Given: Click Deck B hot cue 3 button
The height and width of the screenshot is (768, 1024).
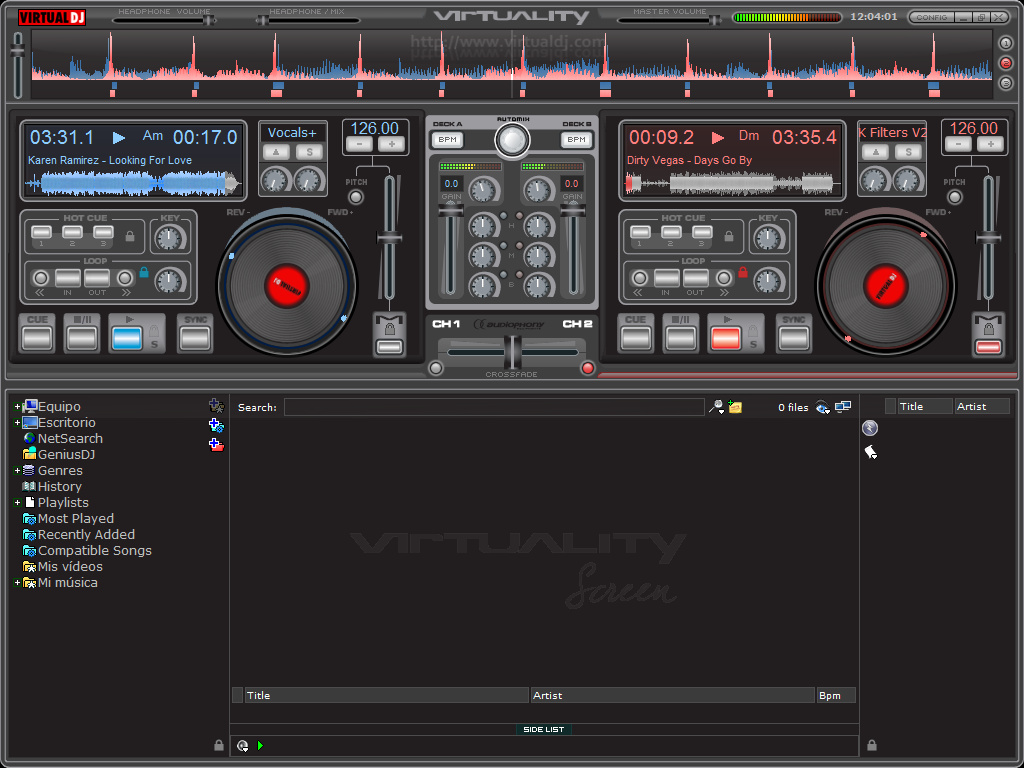Looking at the screenshot, I should click(702, 232).
